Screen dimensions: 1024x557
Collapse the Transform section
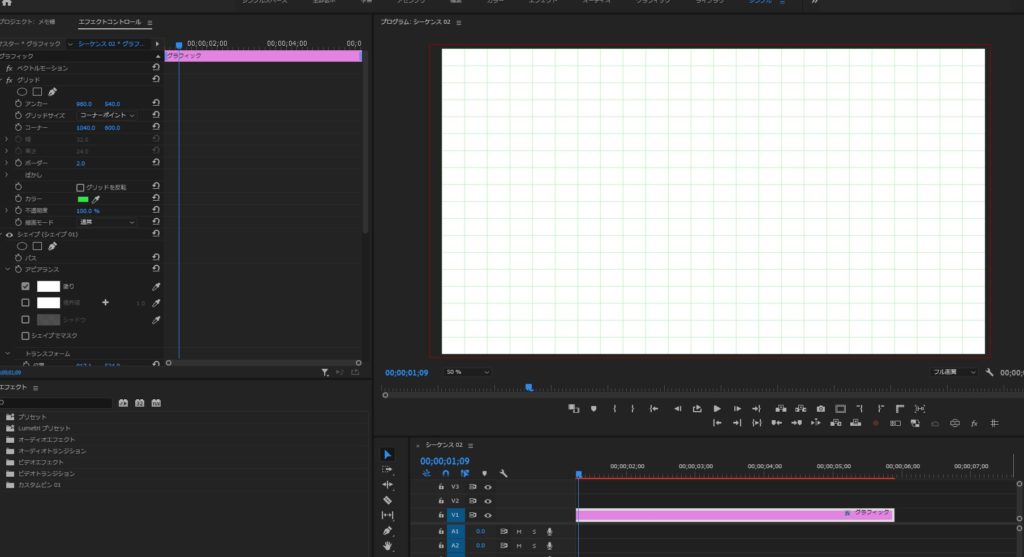pos(8,354)
